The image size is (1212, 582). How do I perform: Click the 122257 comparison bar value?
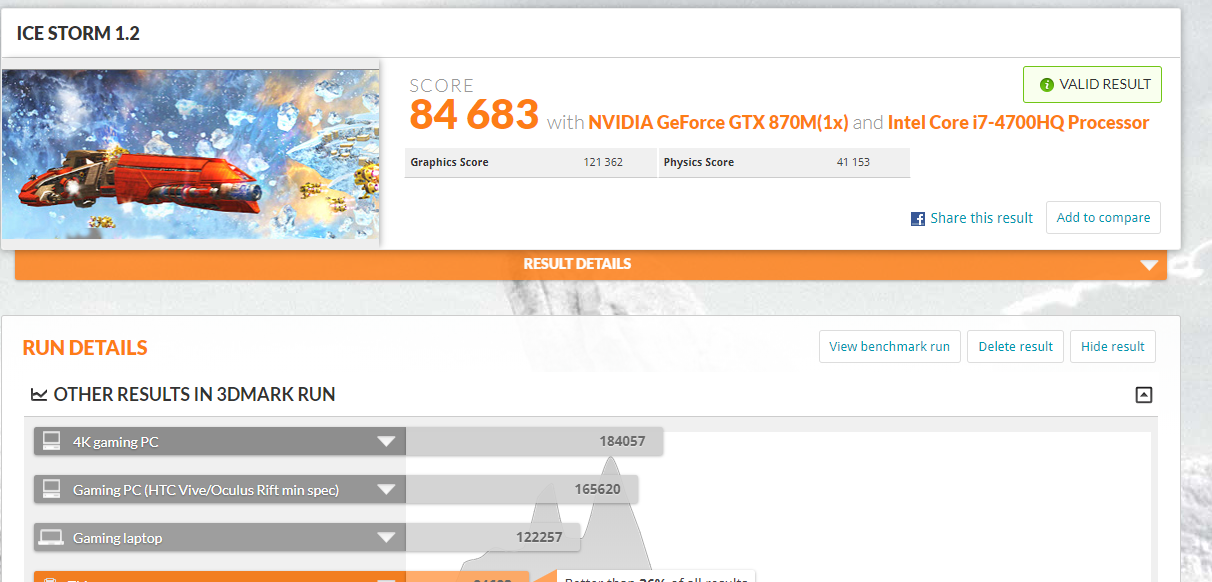point(539,537)
